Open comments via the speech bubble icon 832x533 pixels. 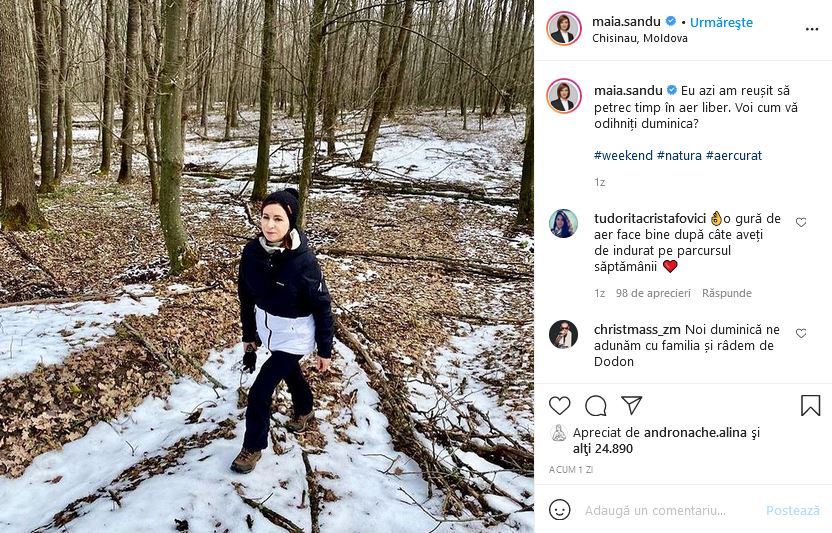(x=596, y=405)
